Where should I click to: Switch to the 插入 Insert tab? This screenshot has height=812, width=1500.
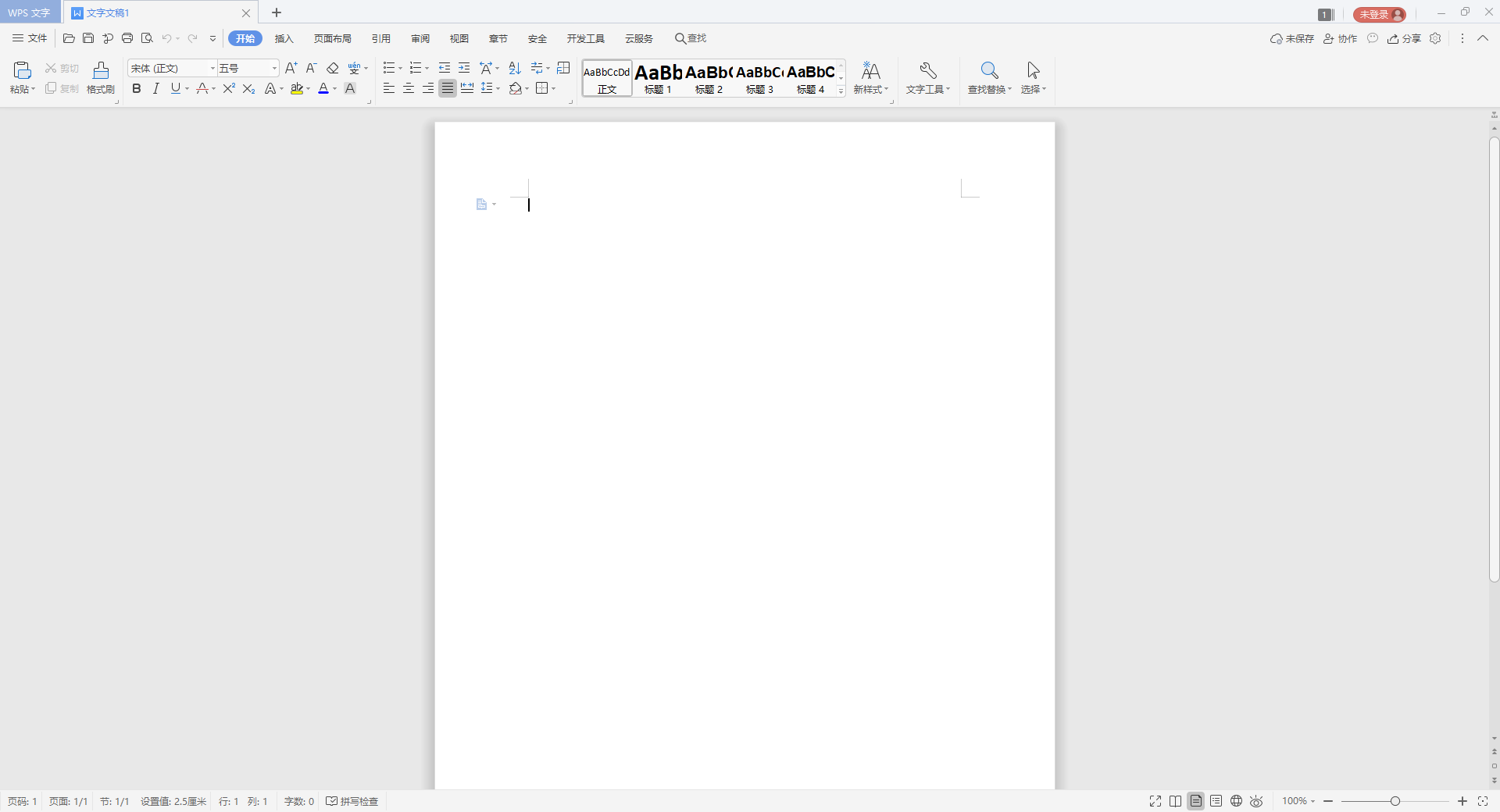pyautogui.click(x=284, y=38)
